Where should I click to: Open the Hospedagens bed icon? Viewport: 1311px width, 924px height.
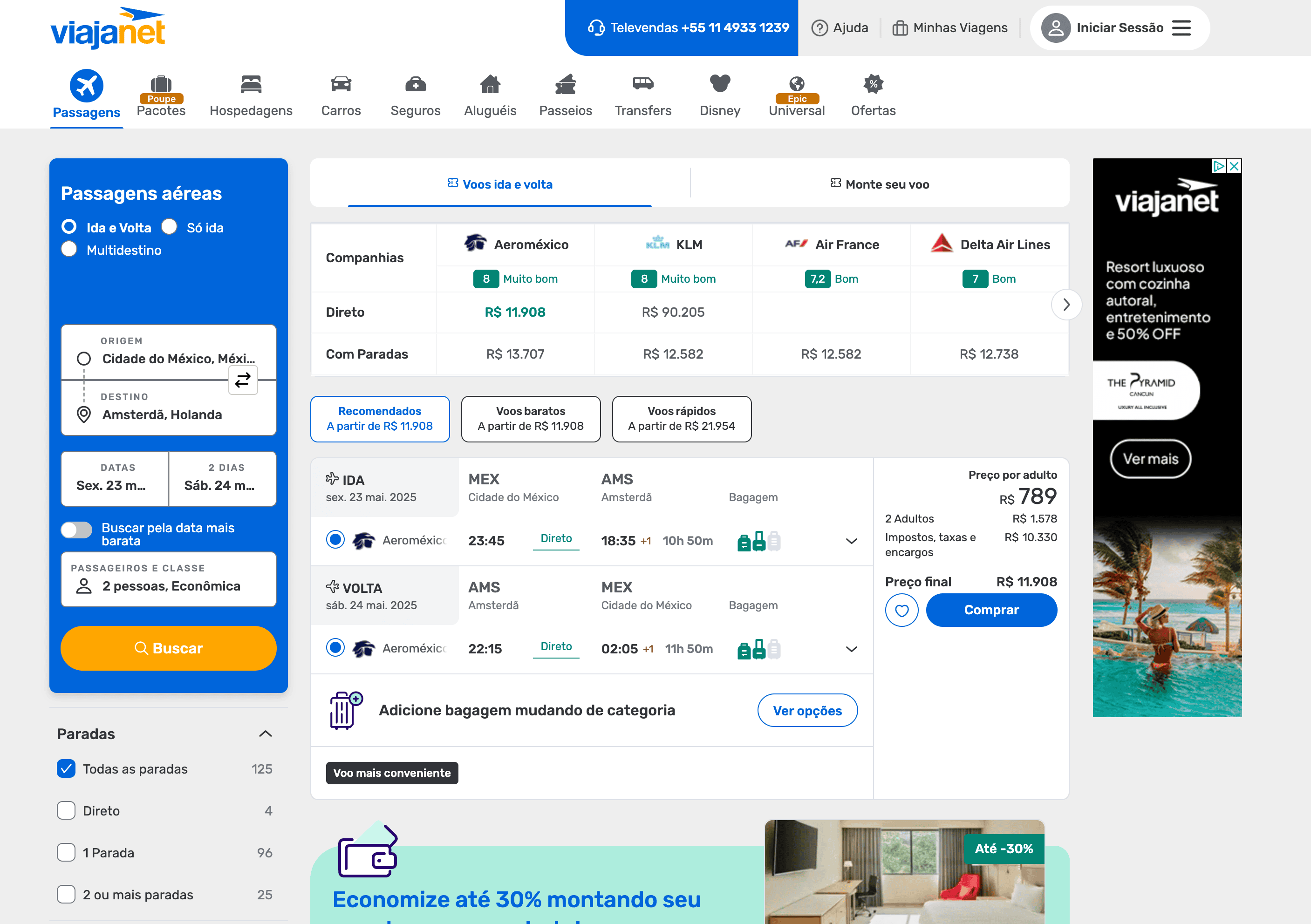pyautogui.click(x=251, y=84)
